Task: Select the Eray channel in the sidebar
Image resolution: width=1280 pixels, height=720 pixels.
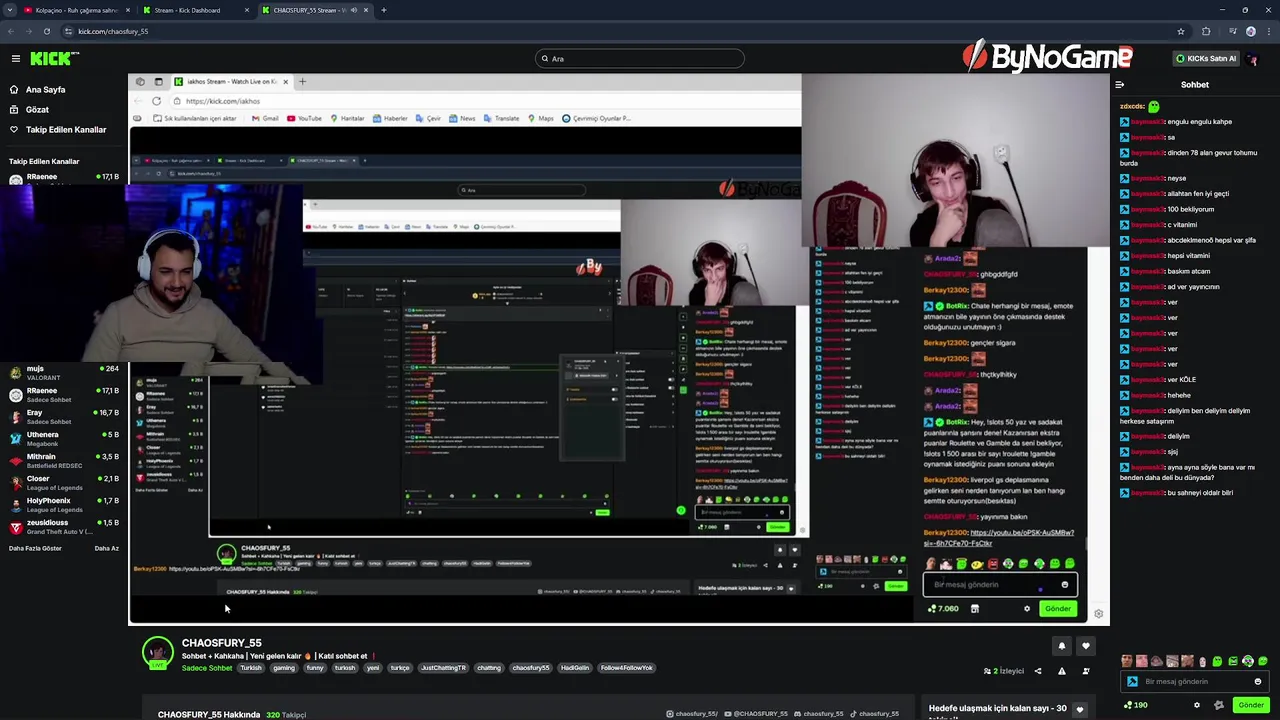Action: point(64,417)
